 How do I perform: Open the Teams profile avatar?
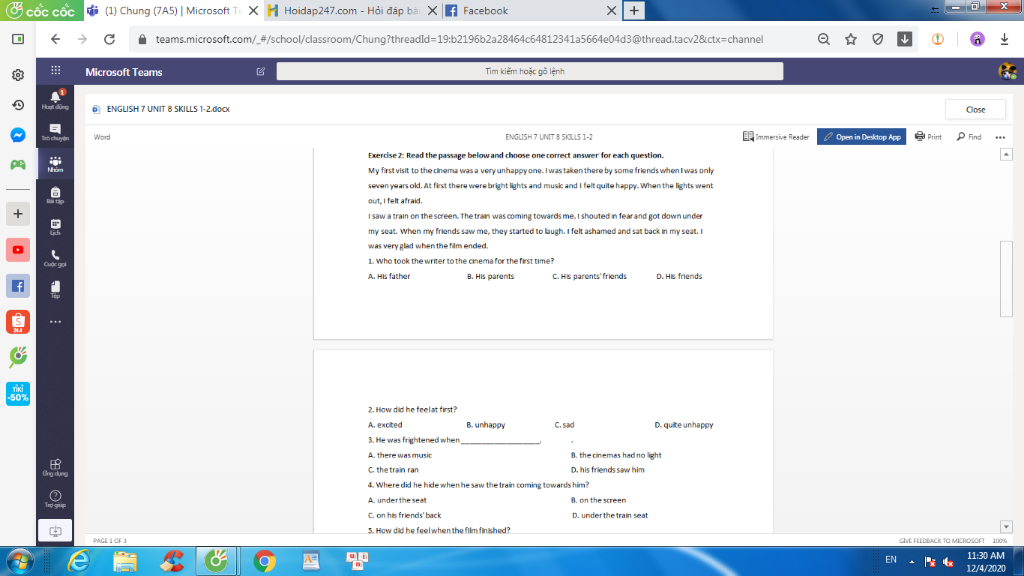click(x=1007, y=71)
